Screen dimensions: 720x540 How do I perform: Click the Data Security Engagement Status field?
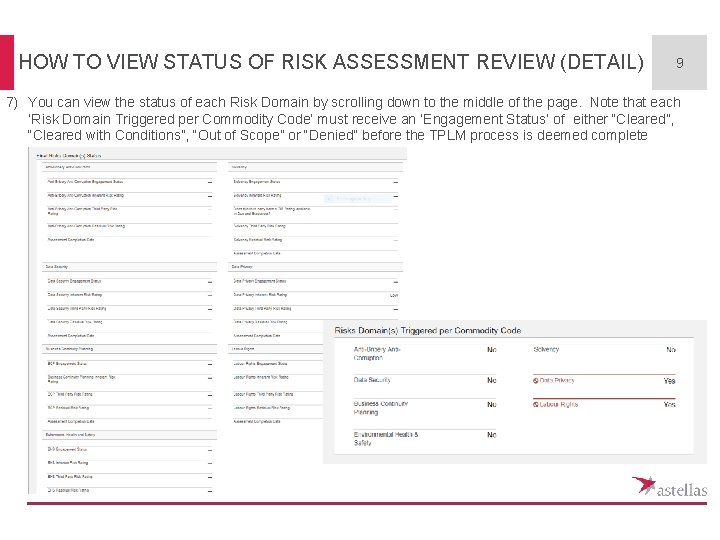(129, 281)
